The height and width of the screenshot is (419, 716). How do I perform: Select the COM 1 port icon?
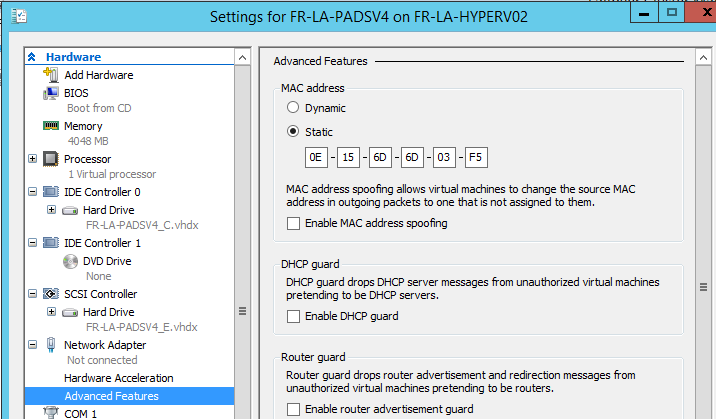pos(52,413)
